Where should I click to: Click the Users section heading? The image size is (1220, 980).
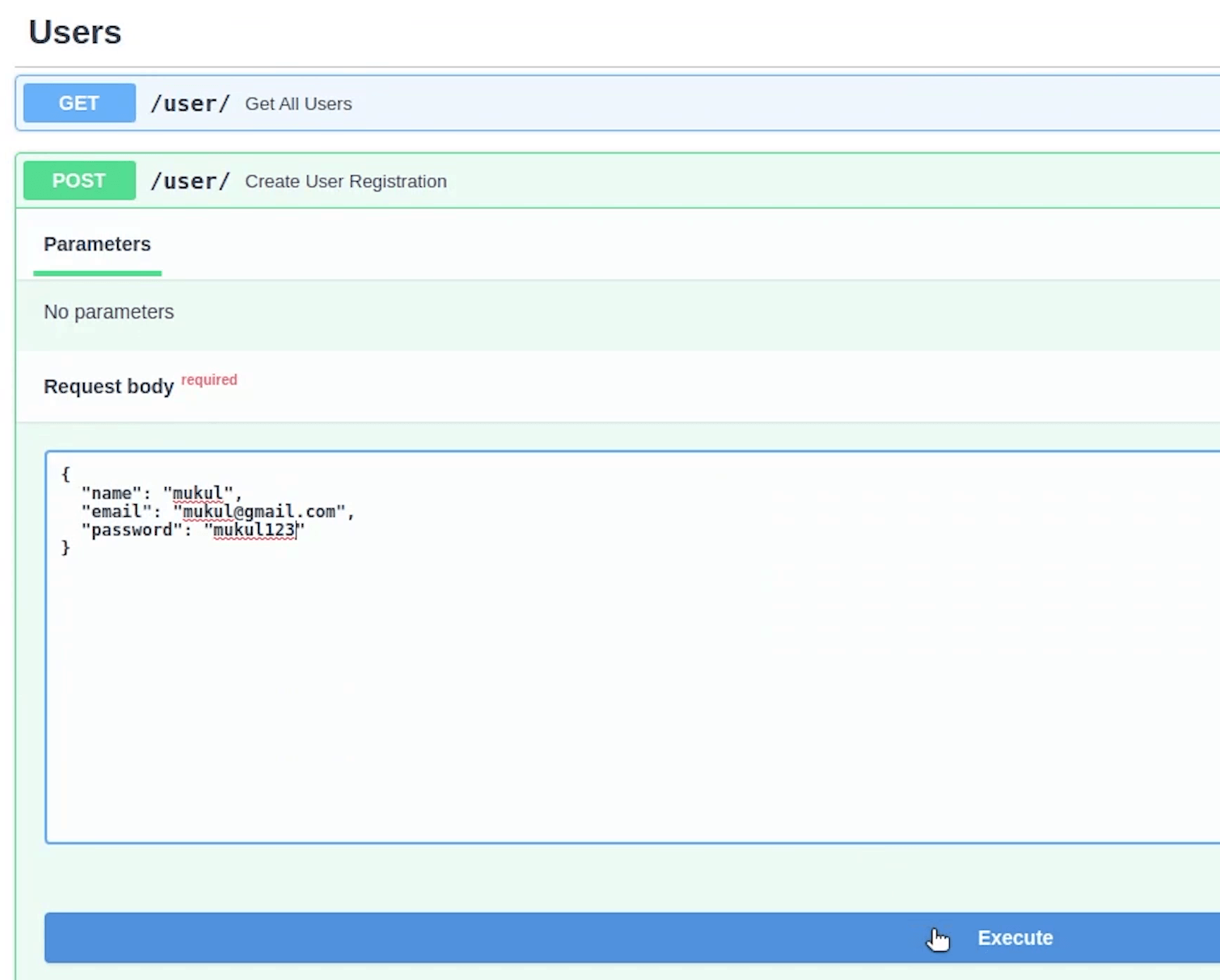click(x=75, y=32)
